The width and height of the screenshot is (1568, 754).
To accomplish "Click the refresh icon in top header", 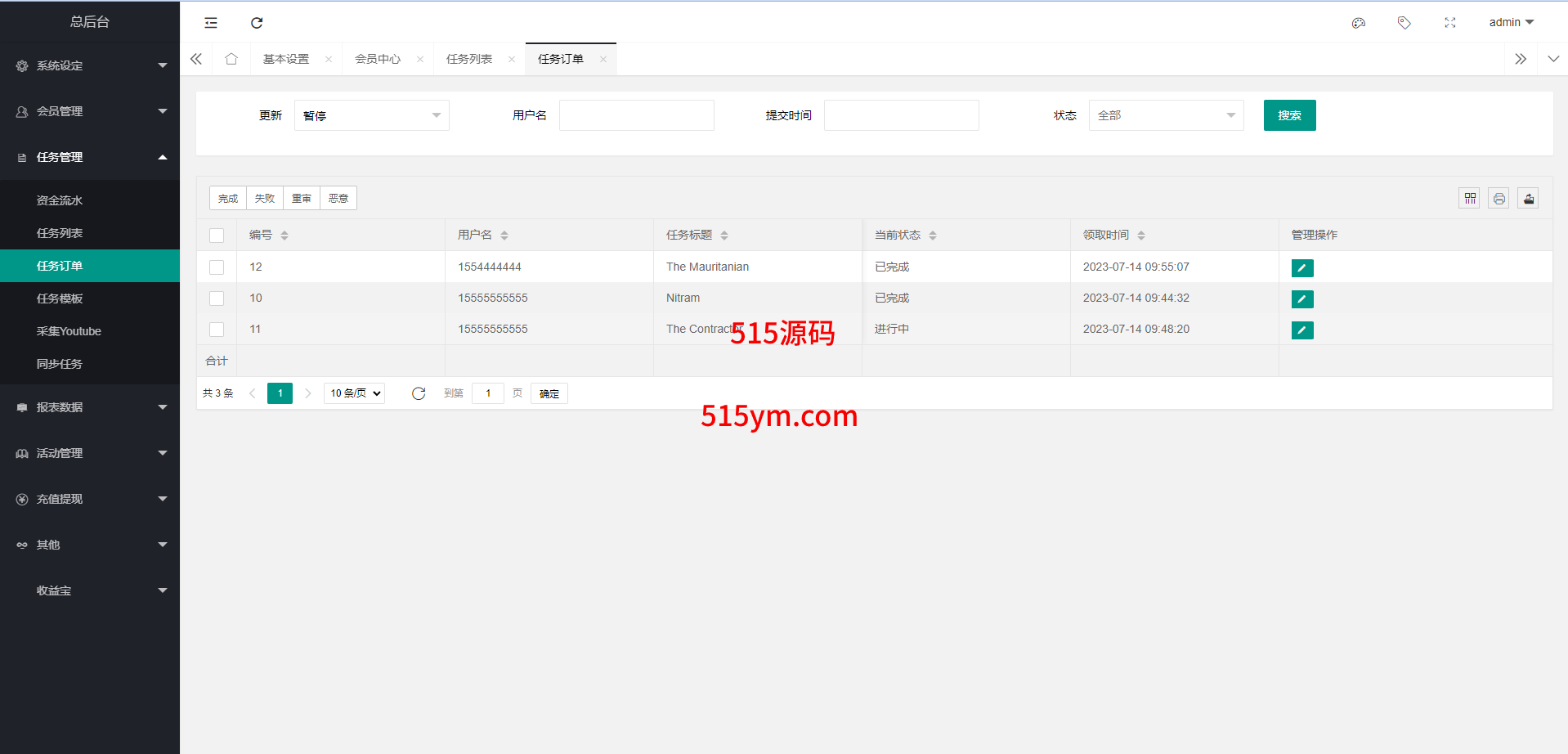I will 257,23.
